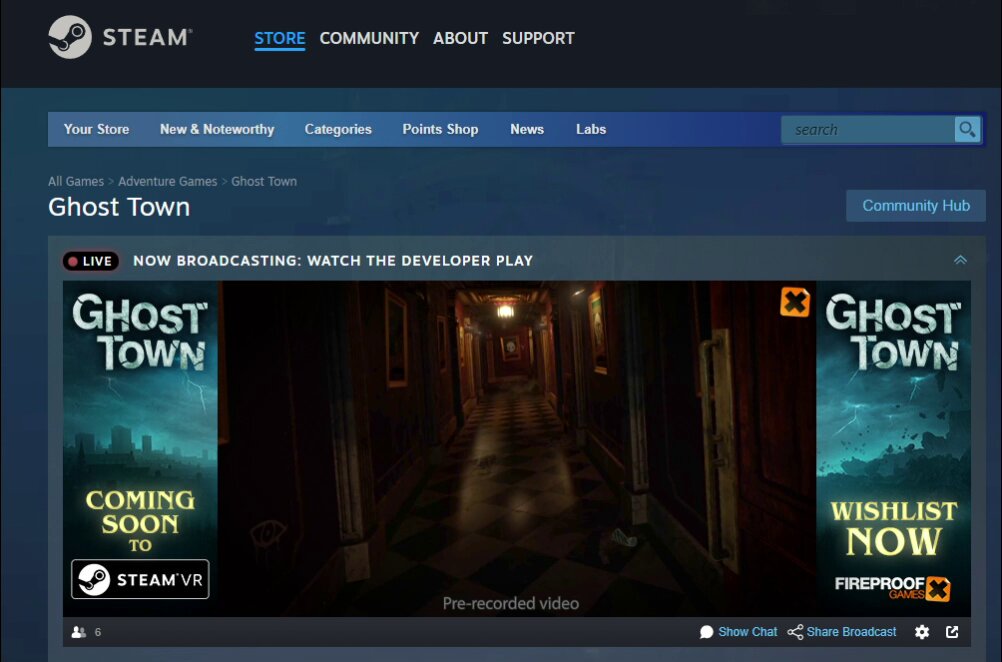The image size is (1002, 662).
Task: Click the search magnifier icon
Action: [967, 130]
